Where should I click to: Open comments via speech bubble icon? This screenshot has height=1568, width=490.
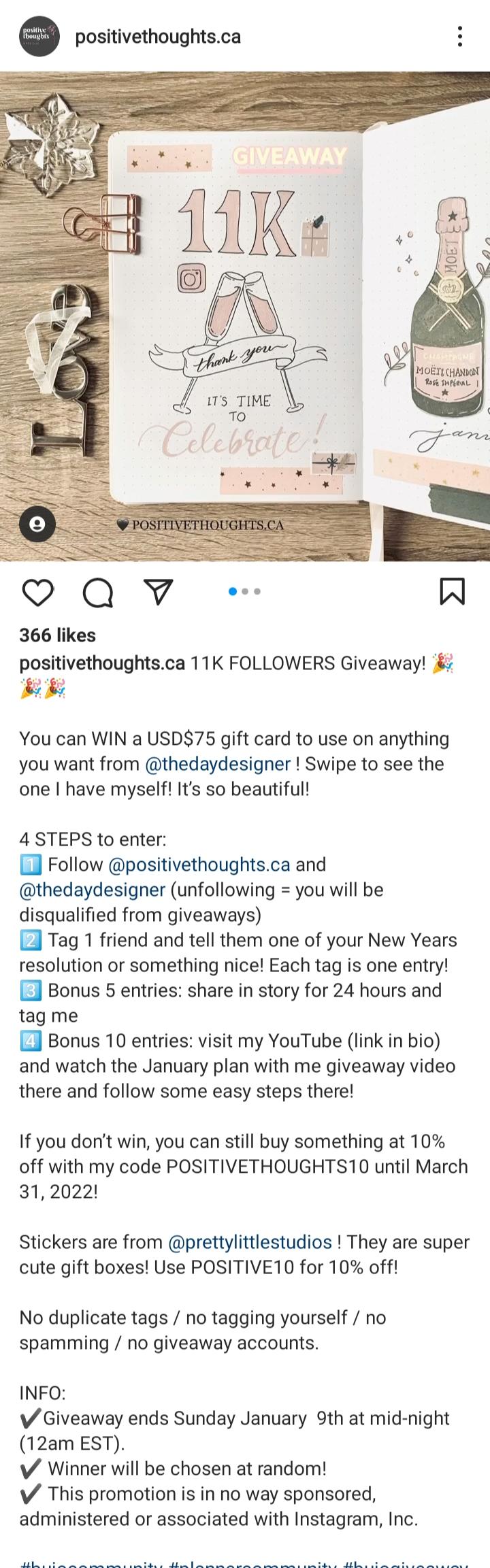coord(98,592)
